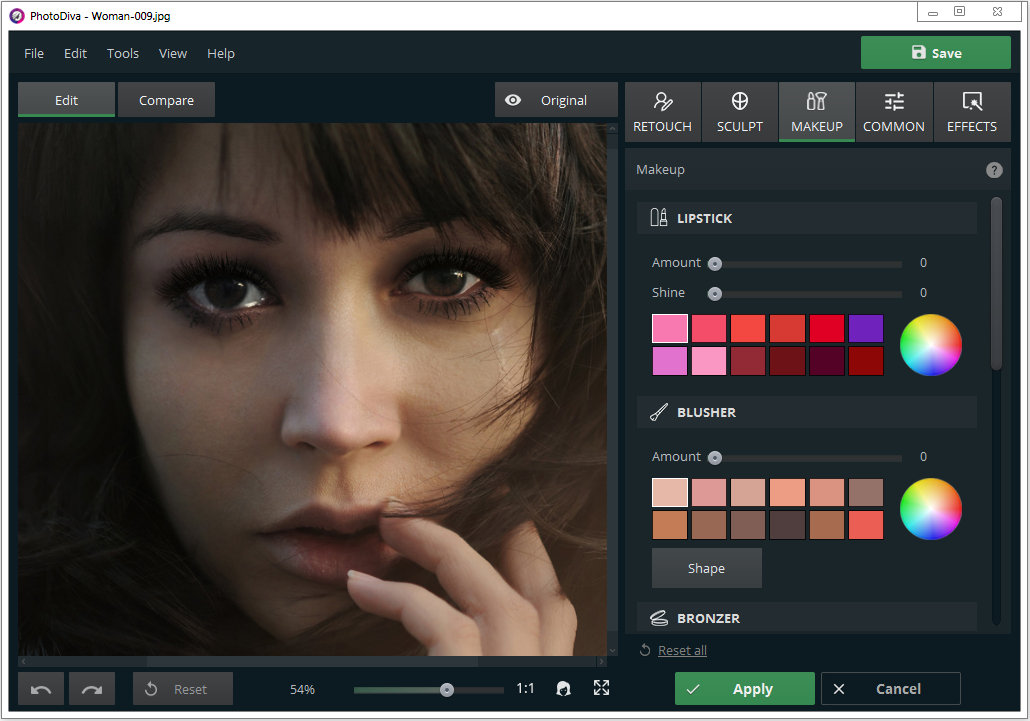Click the undo arrow button
The image size is (1030, 721).
click(41, 689)
